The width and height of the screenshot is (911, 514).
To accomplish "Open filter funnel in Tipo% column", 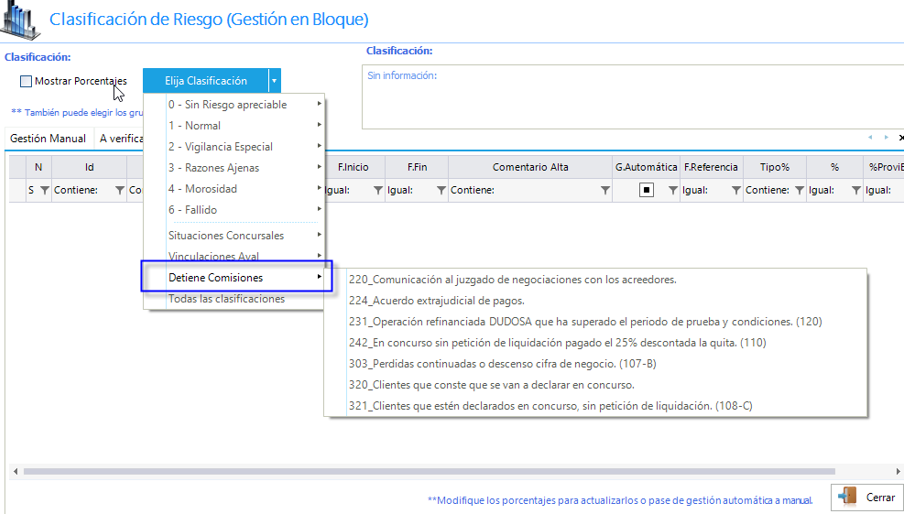I will point(799,190).
